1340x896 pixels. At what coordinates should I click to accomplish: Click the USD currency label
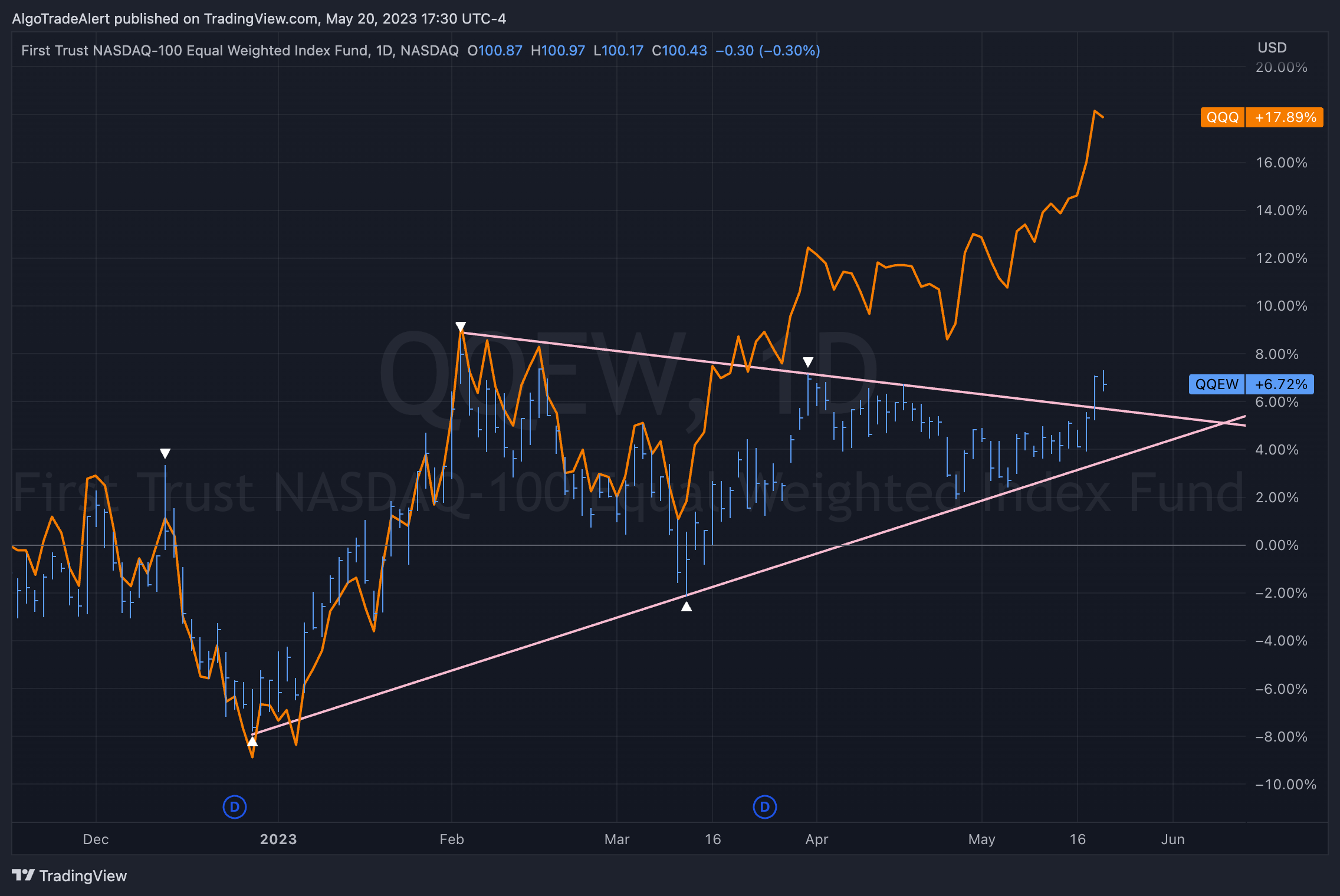(x=1272, y=48)
